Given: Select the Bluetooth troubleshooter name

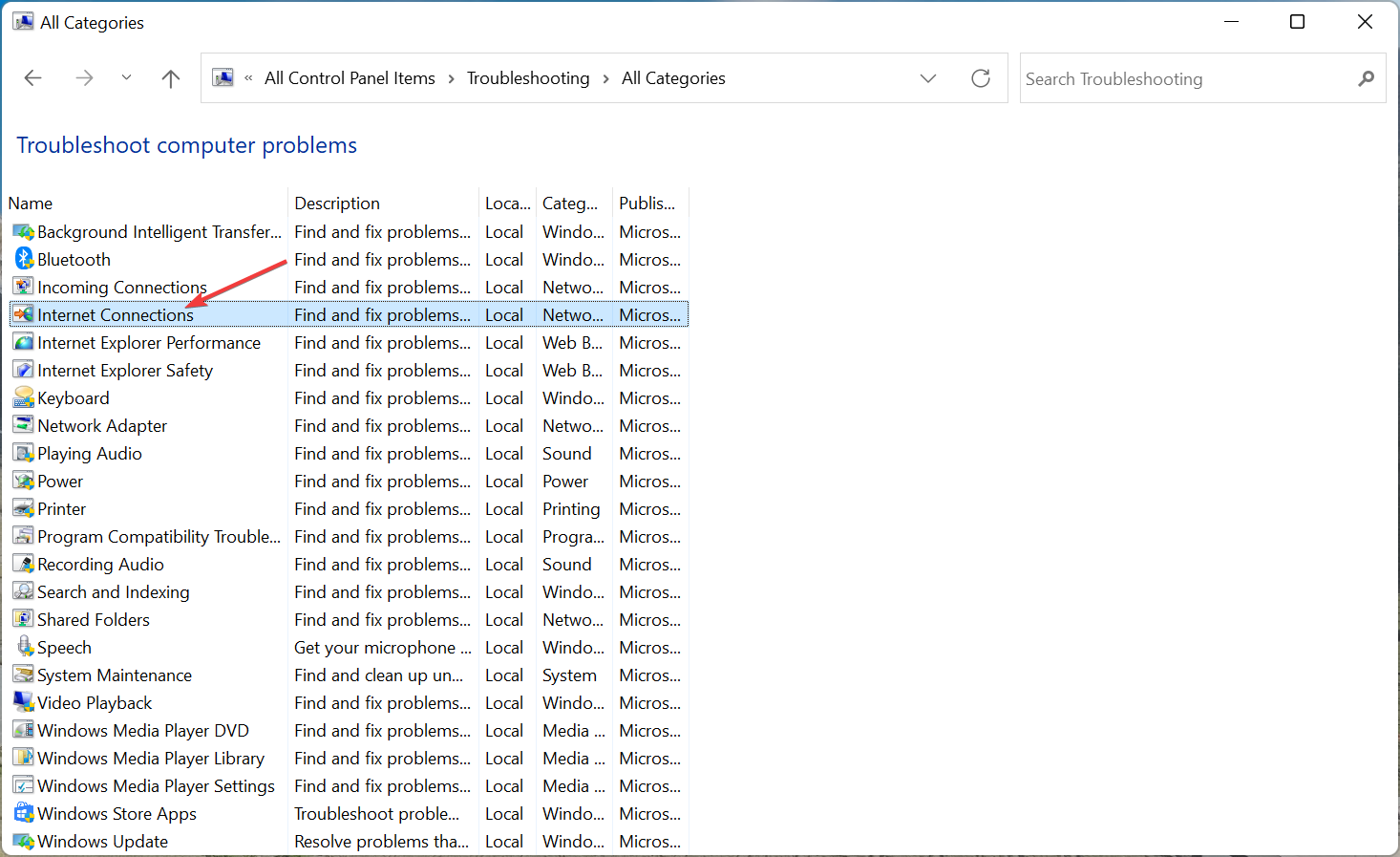Looking at the screenshot, I should [x=74, y=260].
